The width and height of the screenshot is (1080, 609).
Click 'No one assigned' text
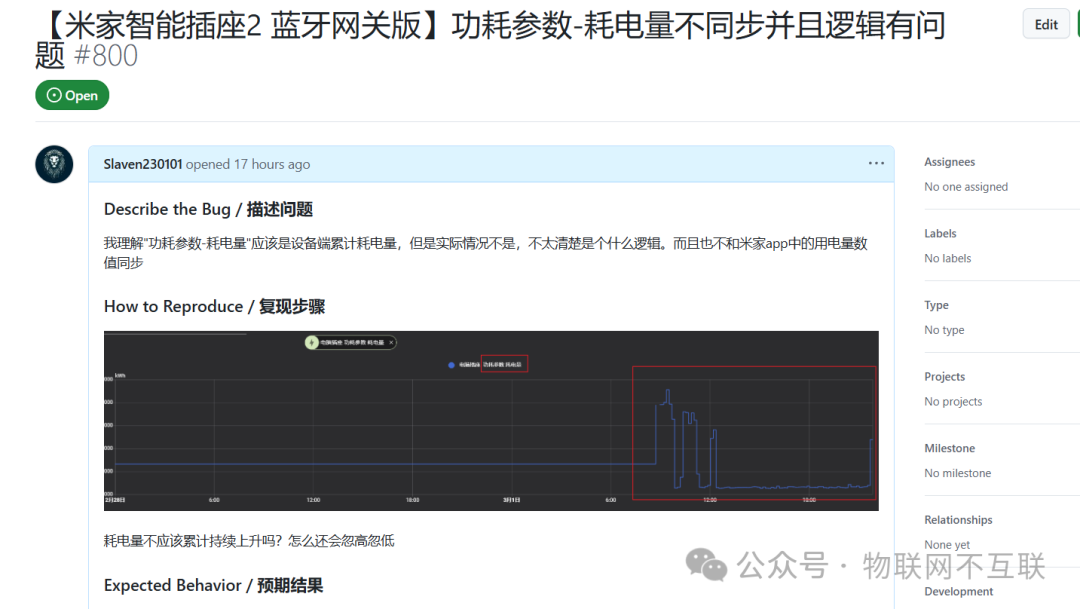[x=966, y=187]
